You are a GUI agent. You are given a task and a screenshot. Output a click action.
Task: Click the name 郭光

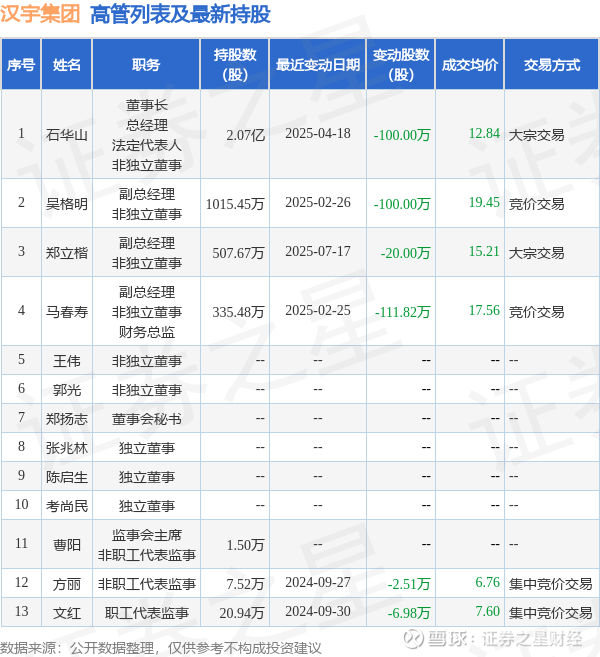tap(67, 390)
